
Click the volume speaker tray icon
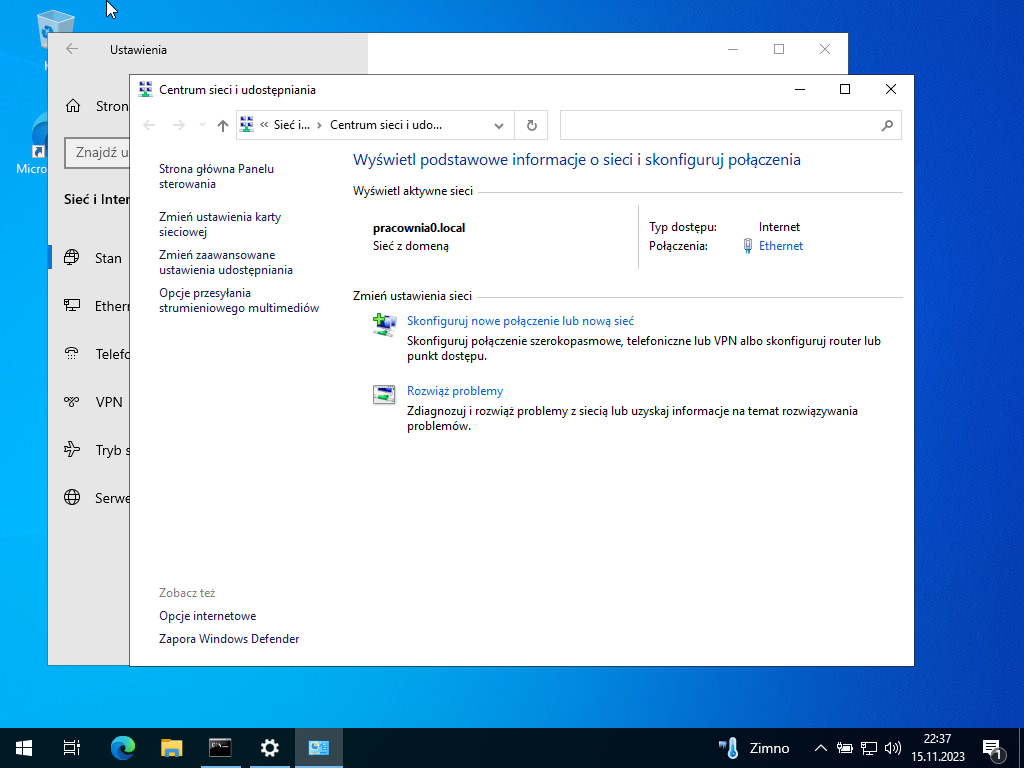(x=892, y=748)
